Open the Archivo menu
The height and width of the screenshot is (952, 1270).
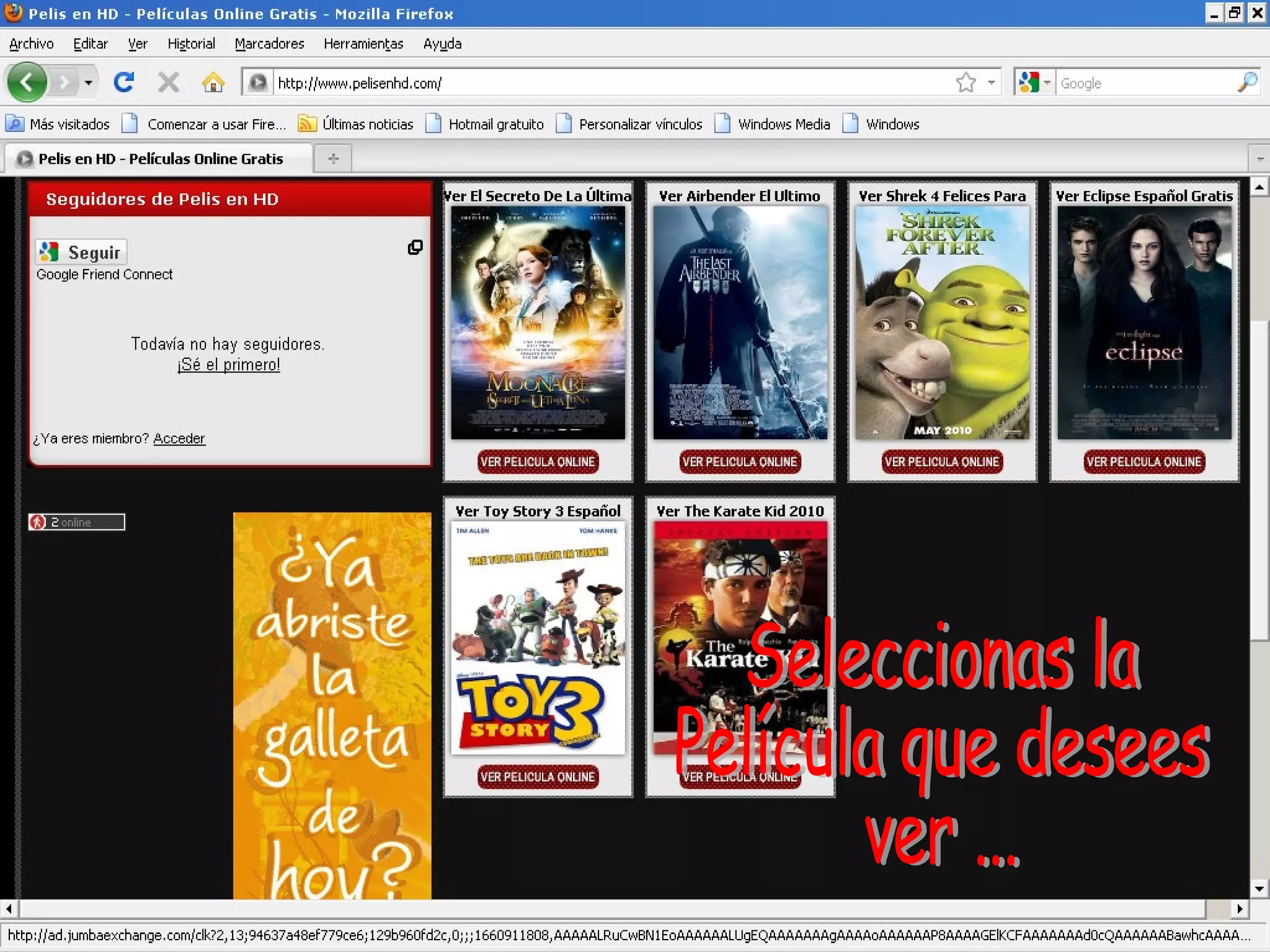pyautogui.click(x=32, y=44)
